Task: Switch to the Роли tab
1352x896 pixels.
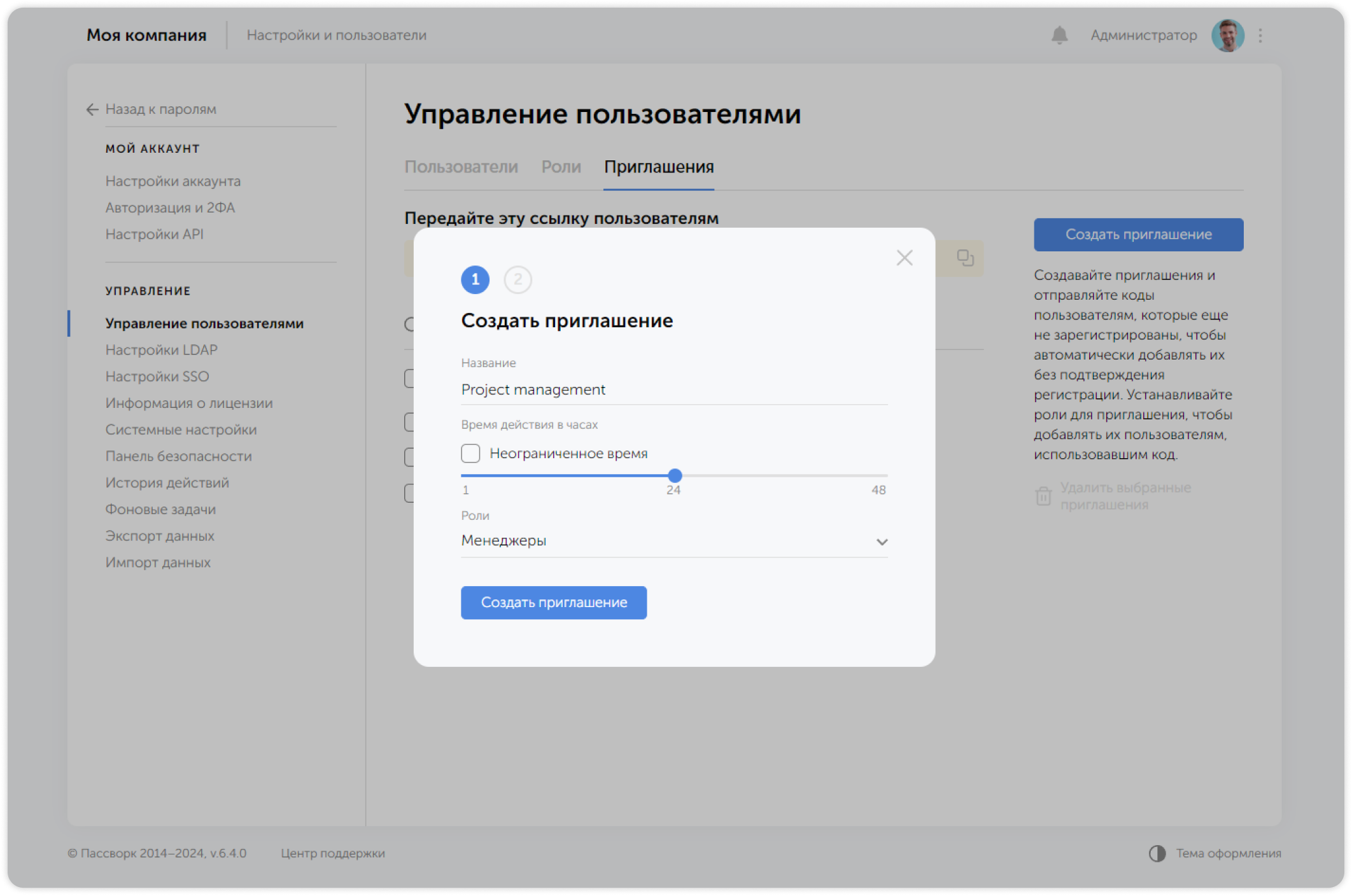Action: point(561,167)
